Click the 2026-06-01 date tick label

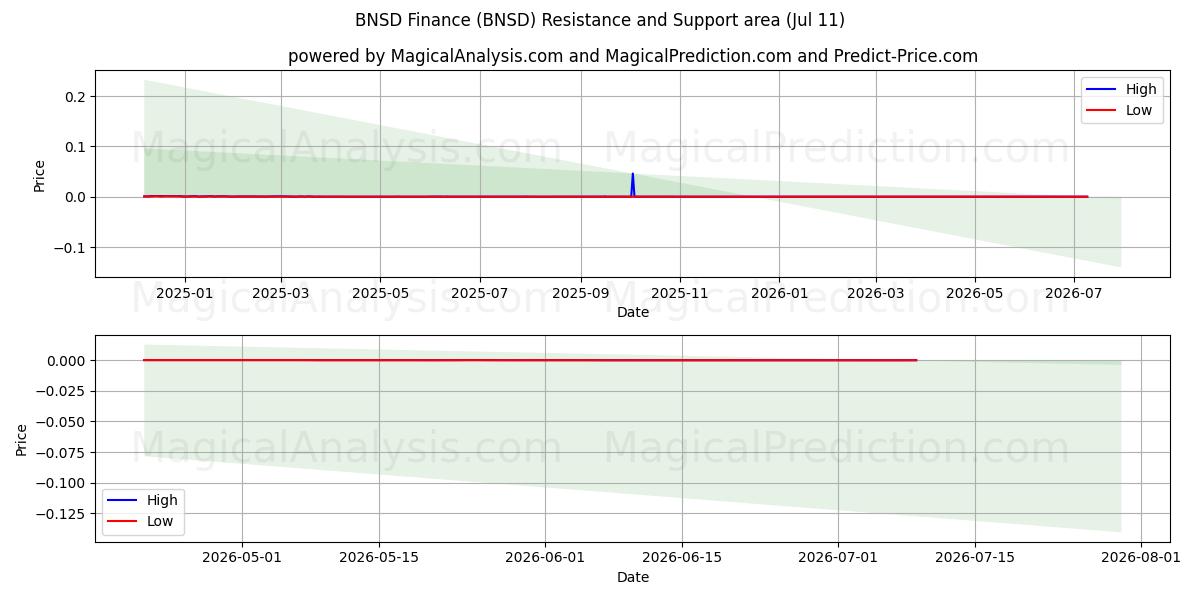coord(545,558)
